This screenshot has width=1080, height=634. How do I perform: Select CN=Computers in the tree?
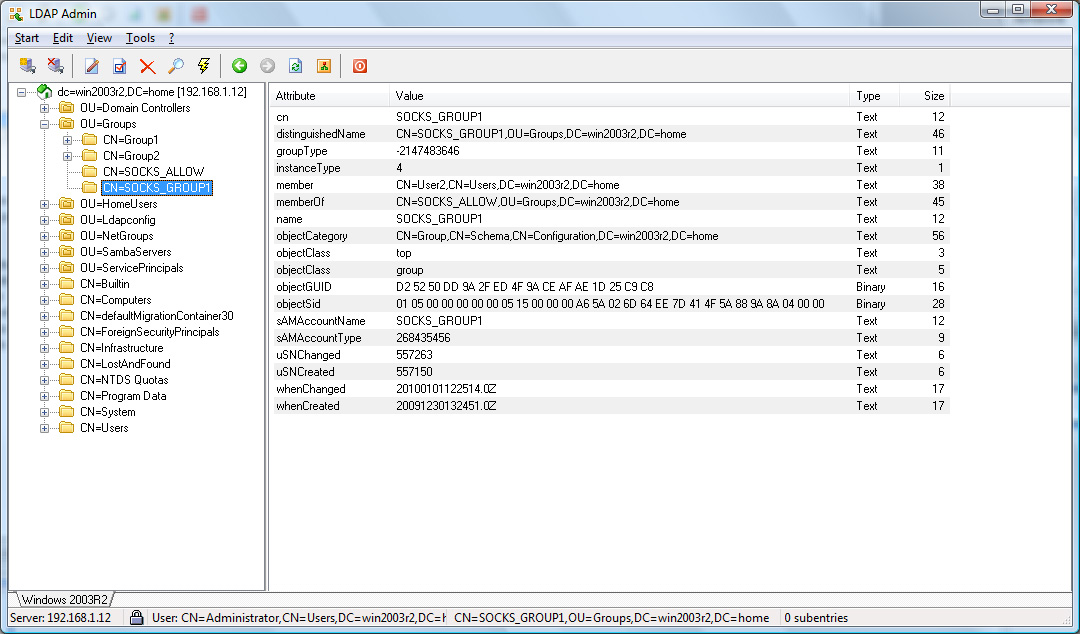(116, 300)
